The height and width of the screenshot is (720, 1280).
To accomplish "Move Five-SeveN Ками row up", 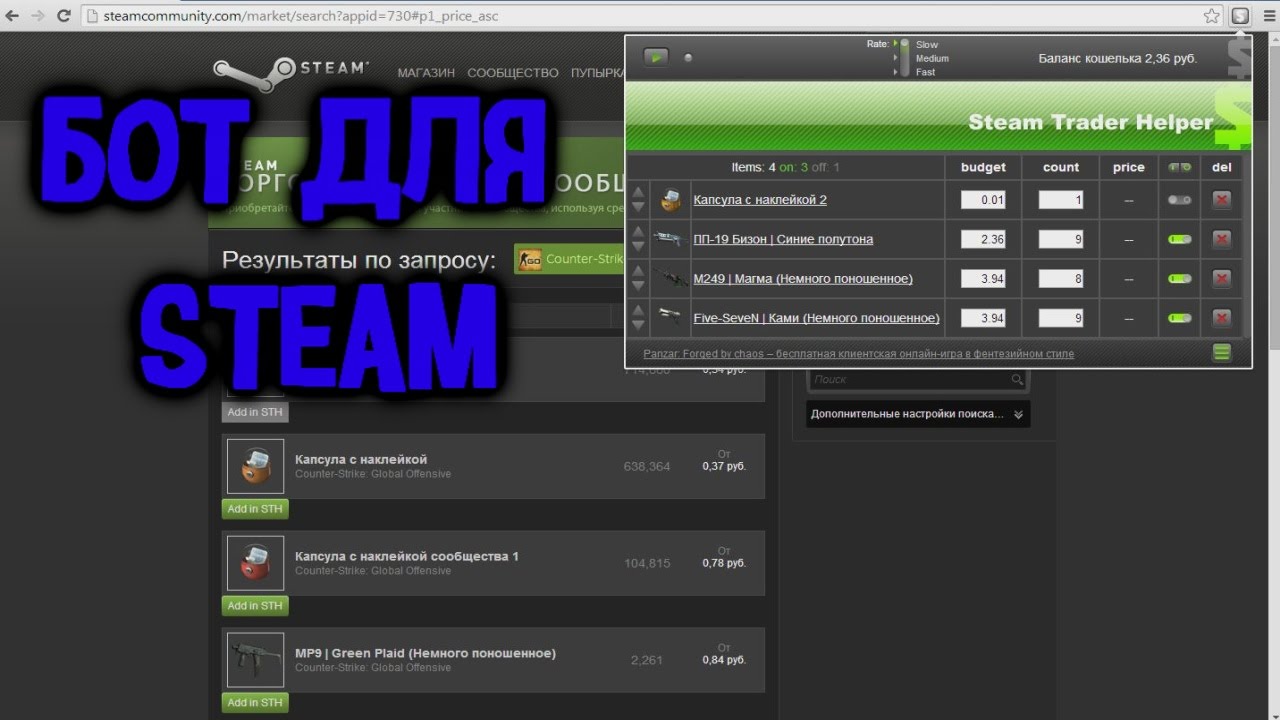I will [x=638, y=310].
